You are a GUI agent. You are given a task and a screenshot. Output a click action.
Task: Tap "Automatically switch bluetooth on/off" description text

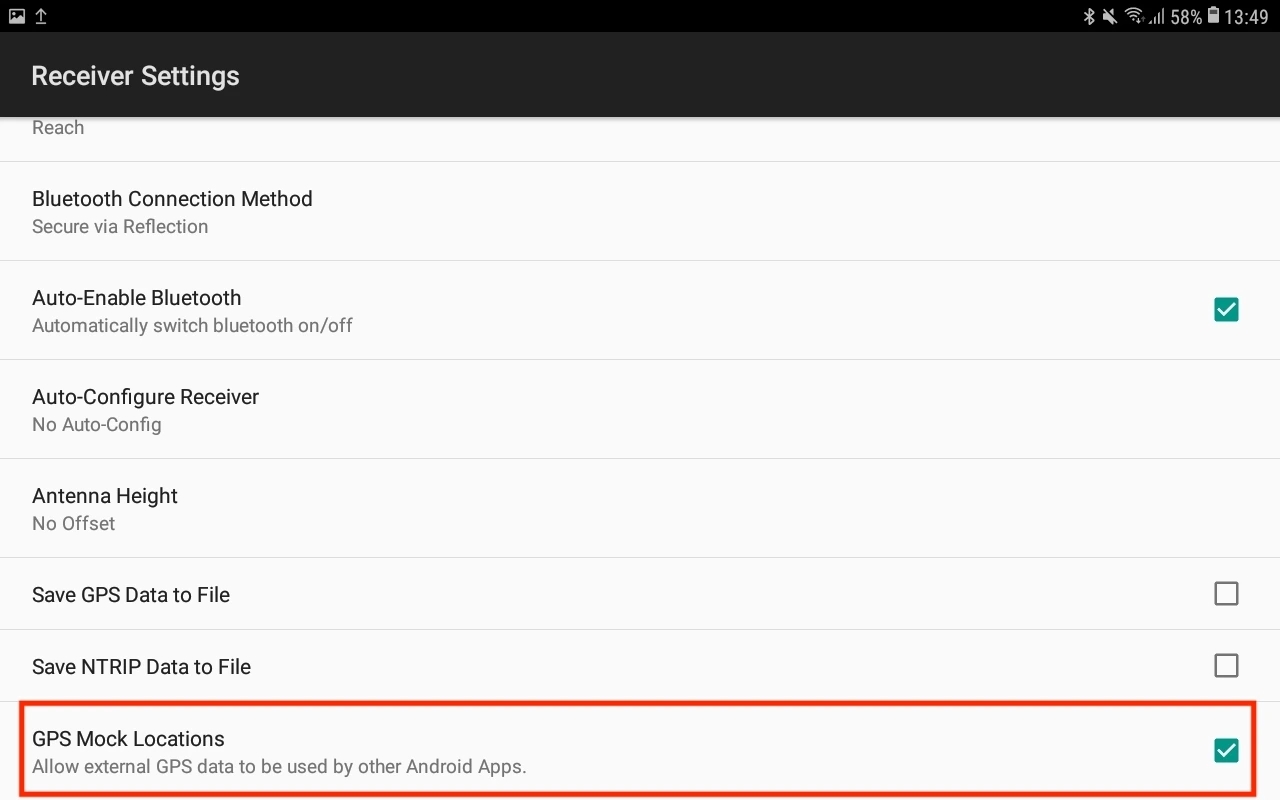[192, 325]
